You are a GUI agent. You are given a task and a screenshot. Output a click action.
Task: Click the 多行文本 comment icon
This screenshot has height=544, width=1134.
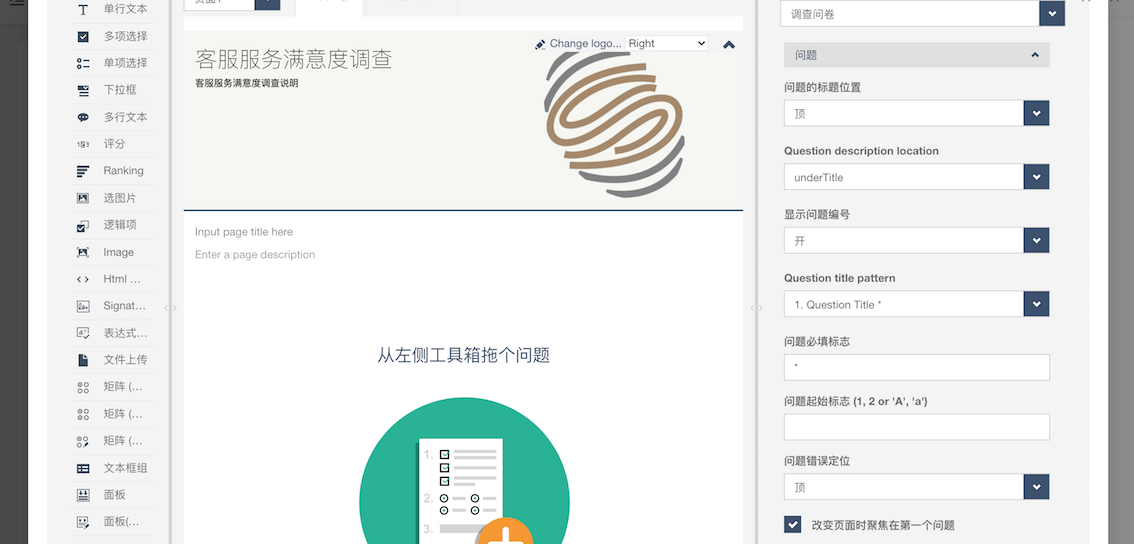(x=83, y=117)
